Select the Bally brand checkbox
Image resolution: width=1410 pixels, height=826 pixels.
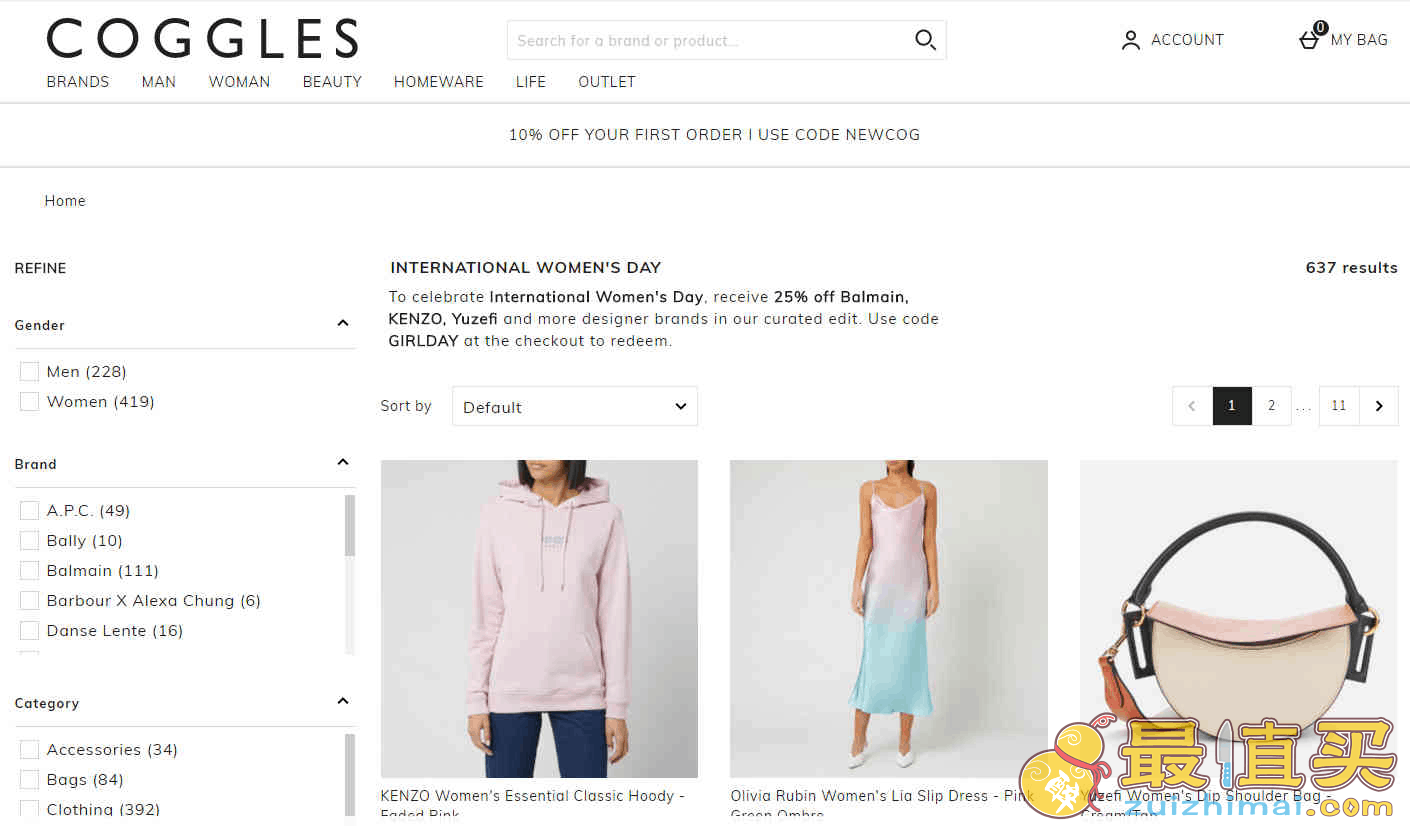point(29,540)
